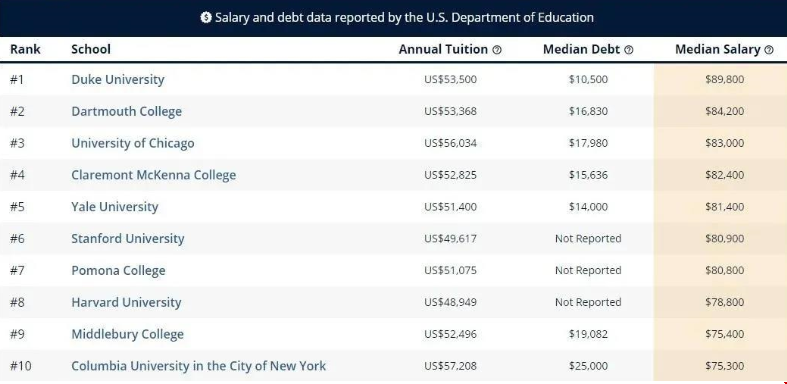Click the Median Salary column header text
Viewport: 787px width, 384px height.
717,49
